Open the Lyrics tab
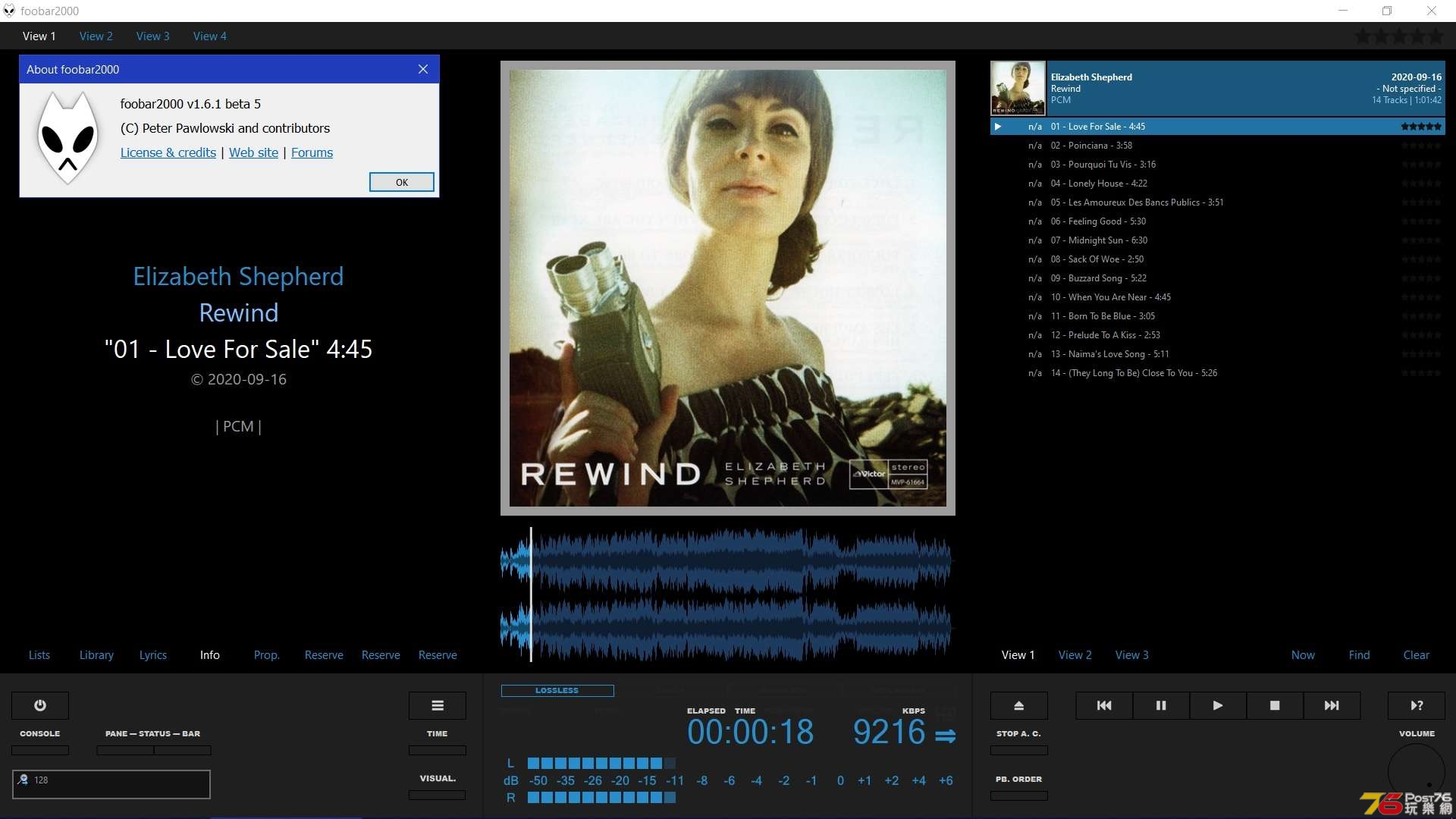Image resolution: width=1456 pixels, height=819 pixels. pyautogui.click(x=153, y=654)
